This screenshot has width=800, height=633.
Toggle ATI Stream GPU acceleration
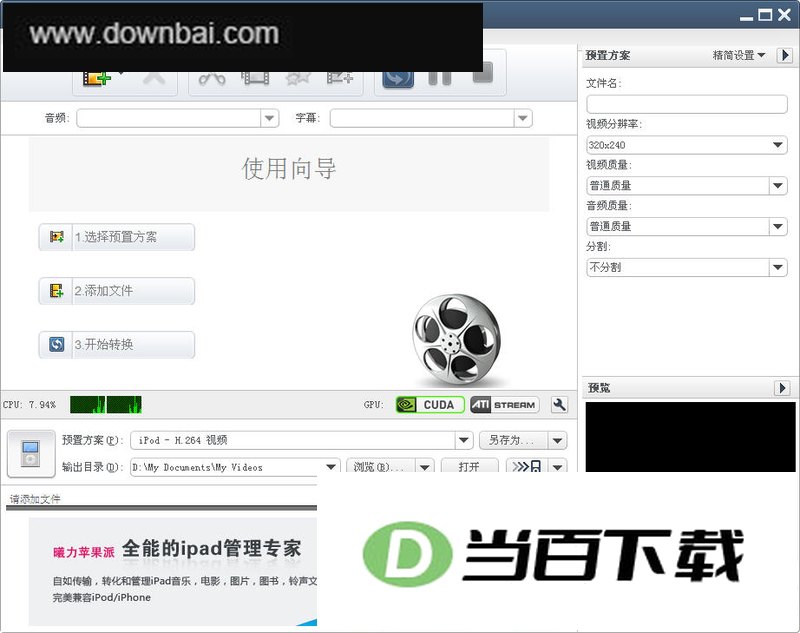pos(505,404)
